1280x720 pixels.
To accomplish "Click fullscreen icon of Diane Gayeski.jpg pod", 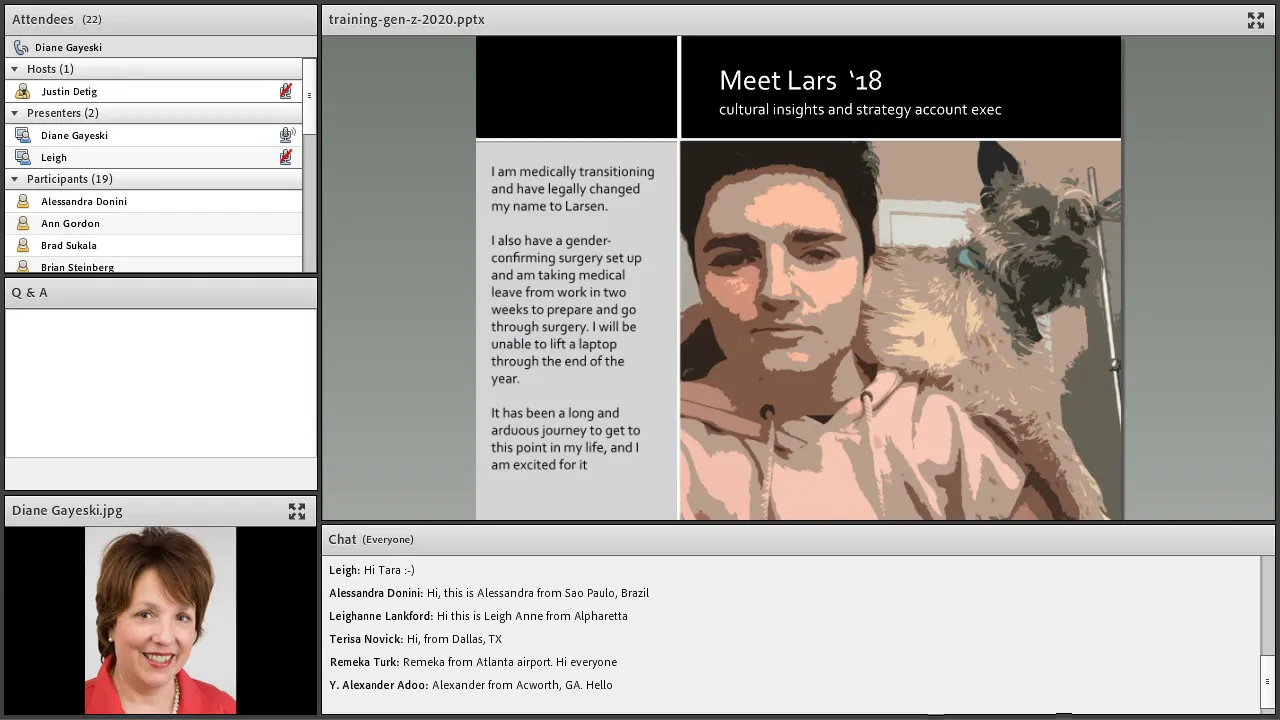I will click(297, 511).
